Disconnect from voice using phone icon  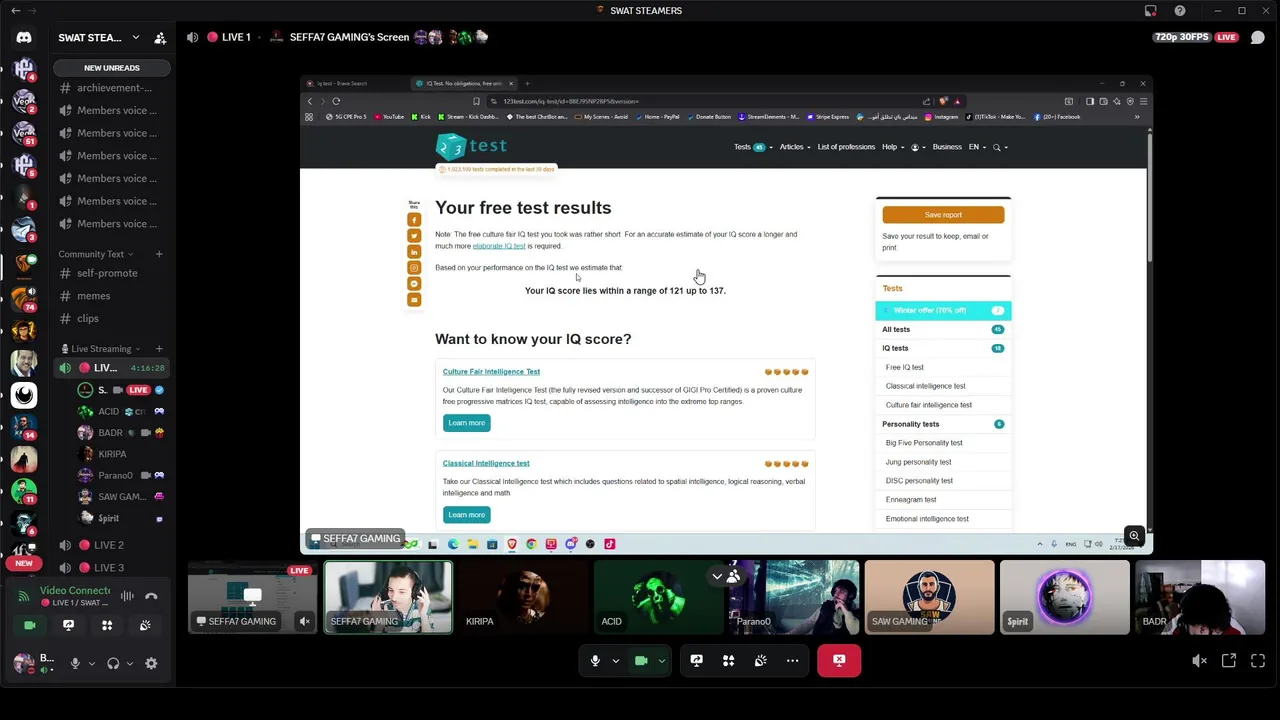pyautogui.click(x=151, y=596)
